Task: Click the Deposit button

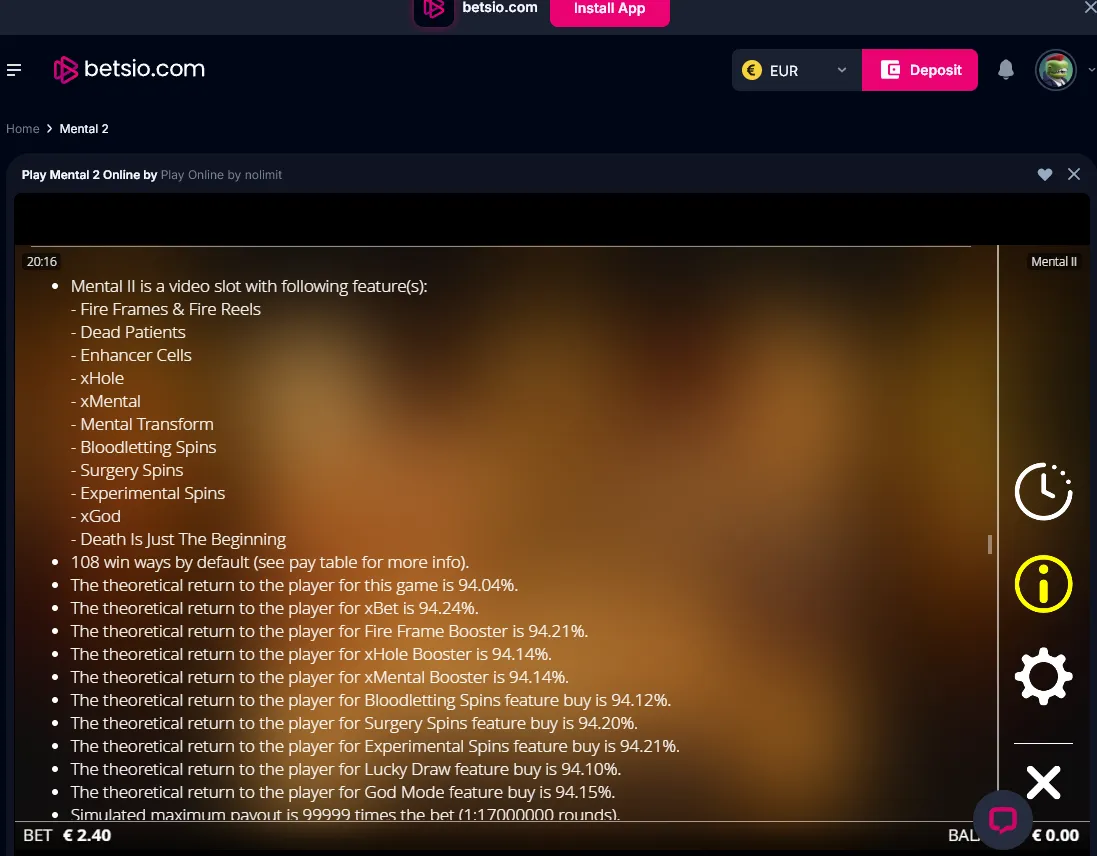Action: tap(919, 70)
